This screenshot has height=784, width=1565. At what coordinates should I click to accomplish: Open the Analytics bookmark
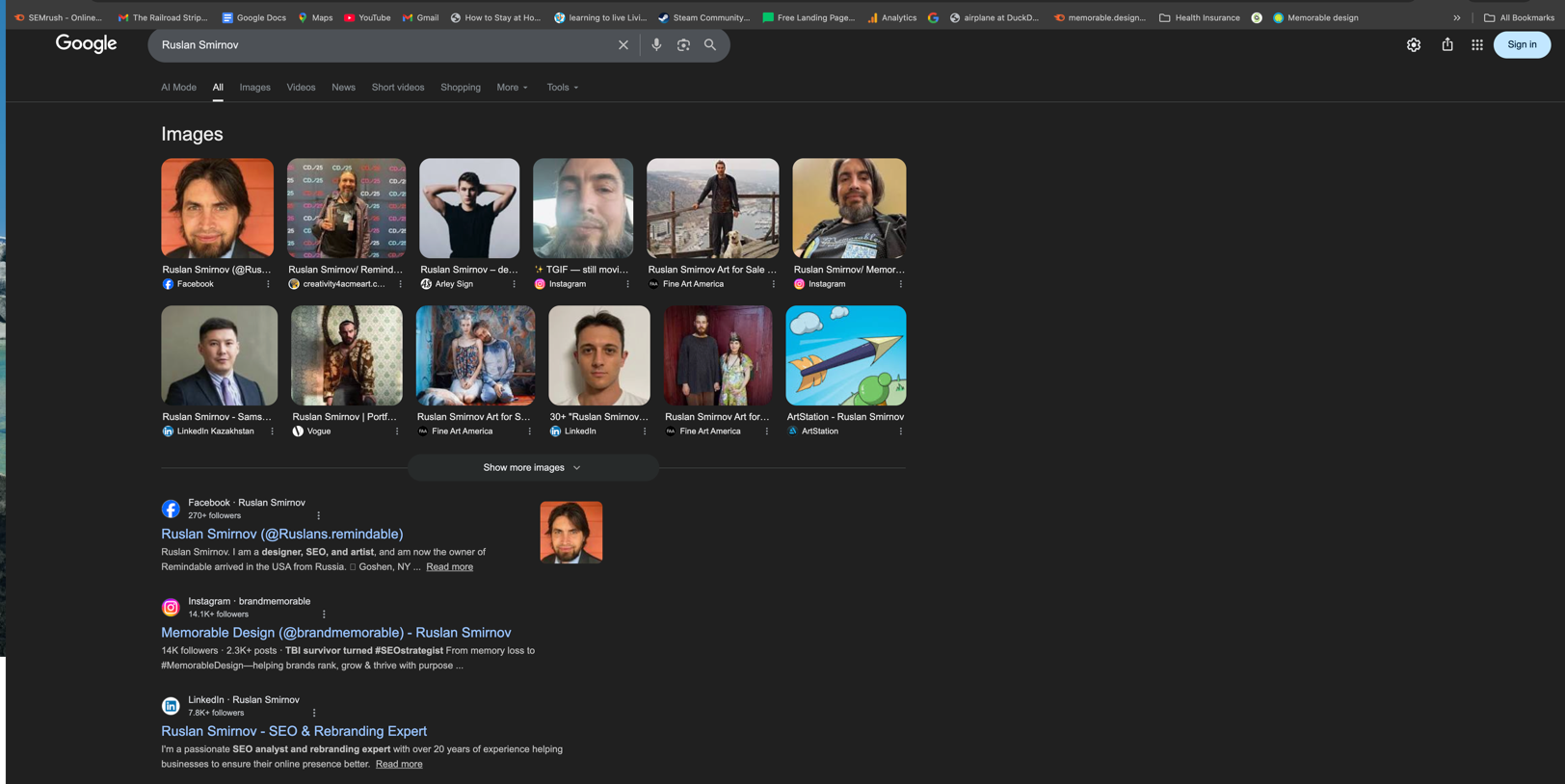coord(891,17)
